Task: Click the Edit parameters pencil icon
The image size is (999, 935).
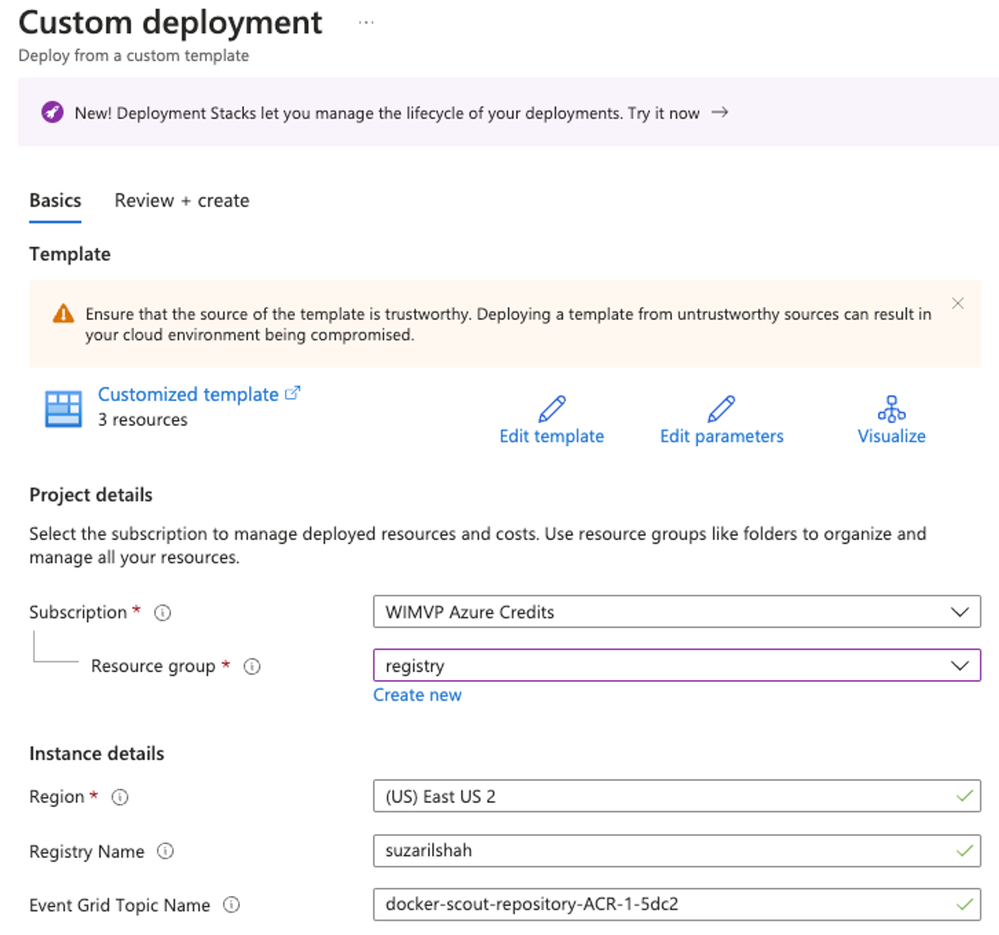Action: [721, 409]
